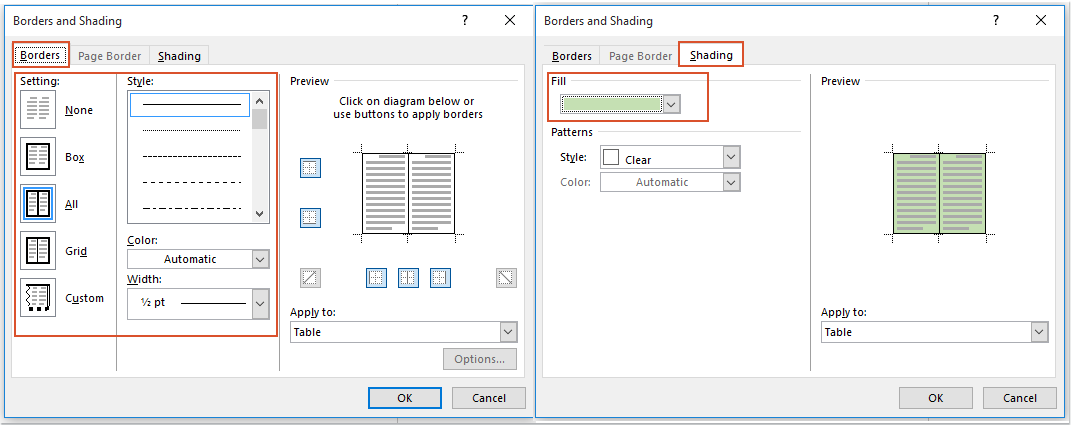1071x425 pixels.
Task: Click the All border setting icon
Action: tap(37, 204)
